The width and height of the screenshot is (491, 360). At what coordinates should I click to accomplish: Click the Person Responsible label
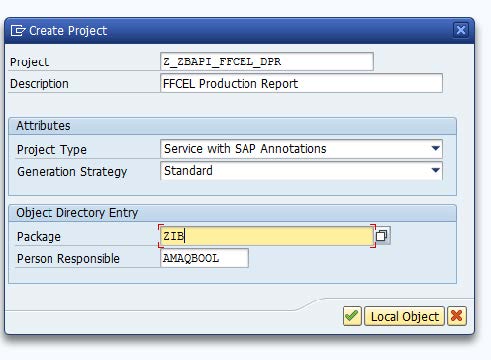pyautogui.click(x=68, y=259)
